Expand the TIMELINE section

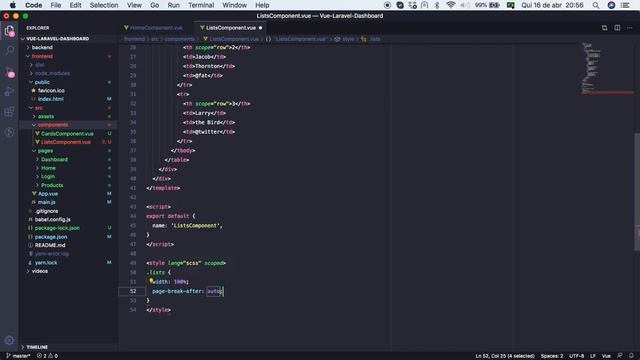[x=37, y=347]
